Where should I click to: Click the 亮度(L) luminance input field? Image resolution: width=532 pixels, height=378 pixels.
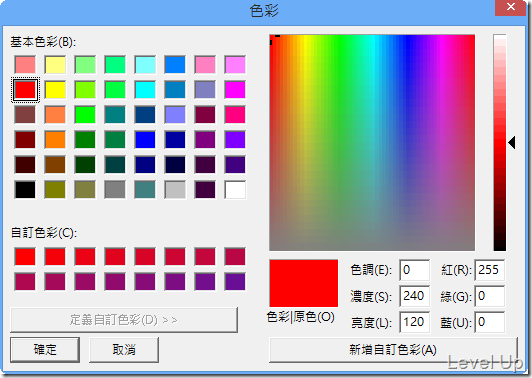click(415, 322)
